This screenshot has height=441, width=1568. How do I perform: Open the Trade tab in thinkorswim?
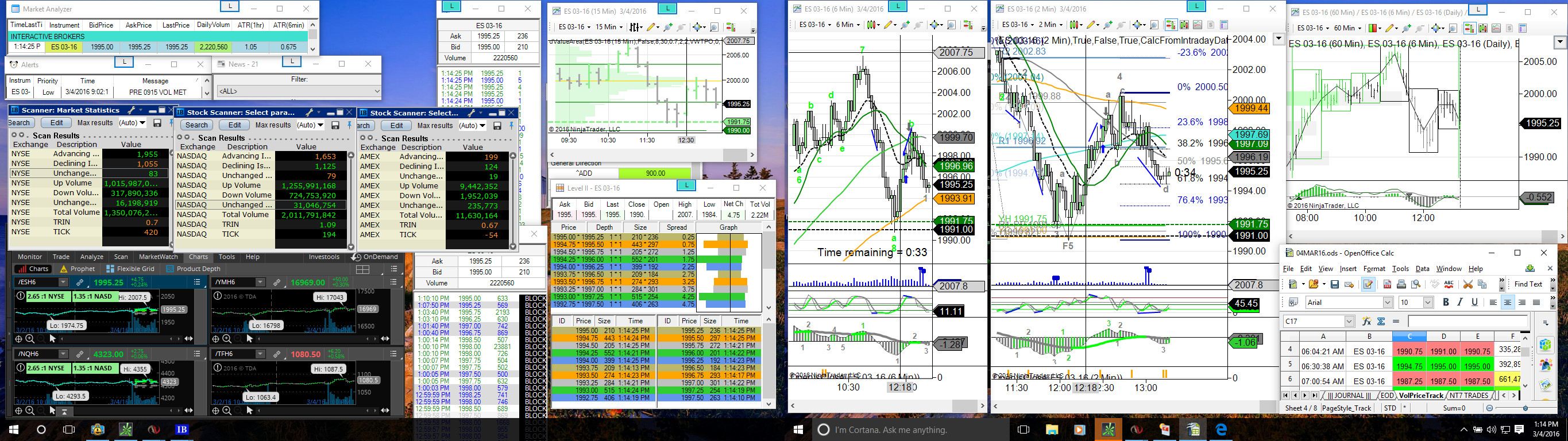coord(61,257)
